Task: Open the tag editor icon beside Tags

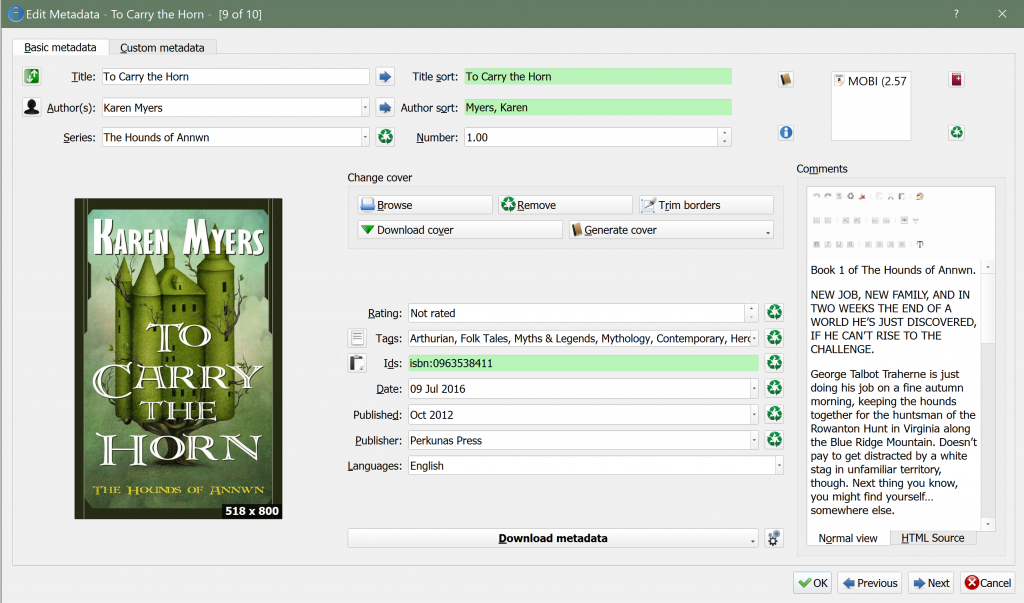Action: tap(357, 338)
